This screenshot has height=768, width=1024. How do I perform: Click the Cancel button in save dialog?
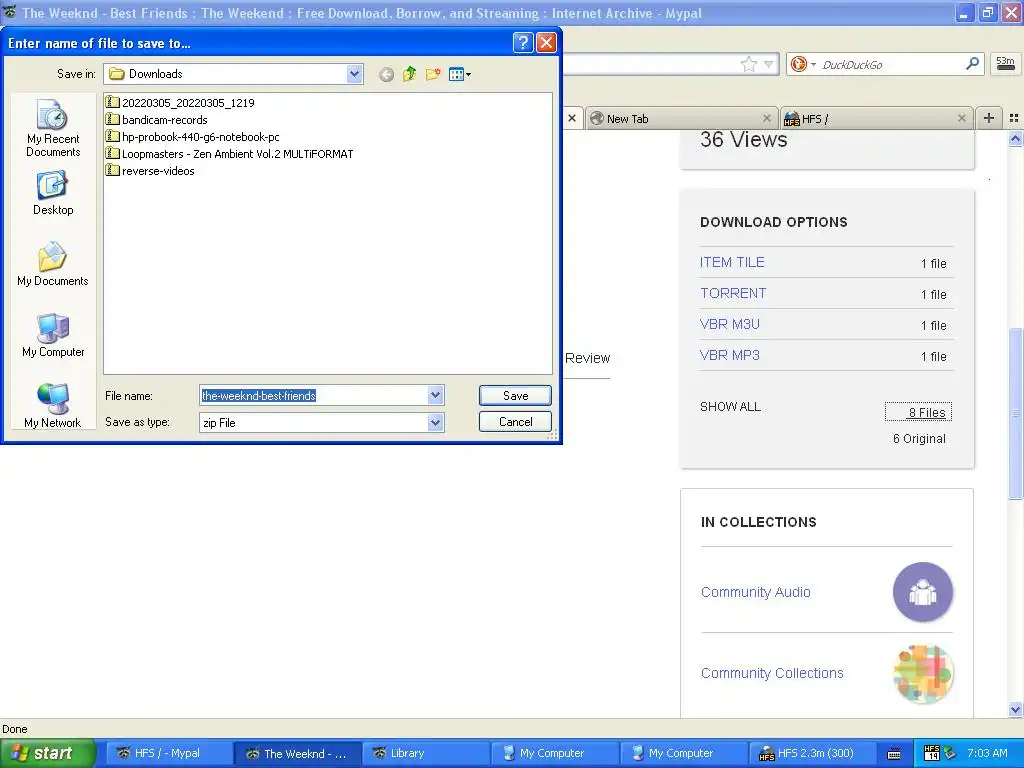coord(515,422)
